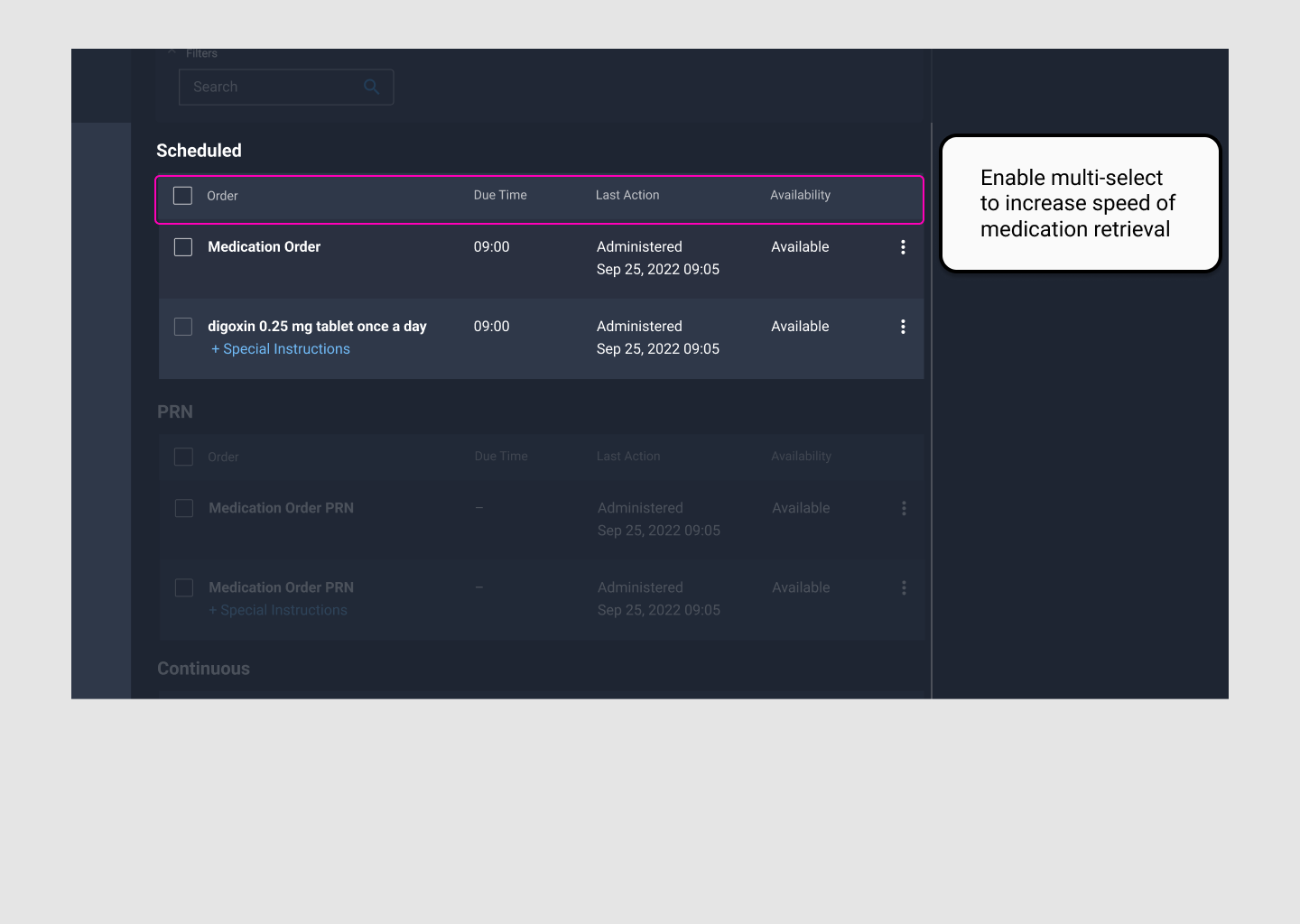Click Availability header in PRN table
Viewport: 1300px width, 924px height.
(801, 457)
